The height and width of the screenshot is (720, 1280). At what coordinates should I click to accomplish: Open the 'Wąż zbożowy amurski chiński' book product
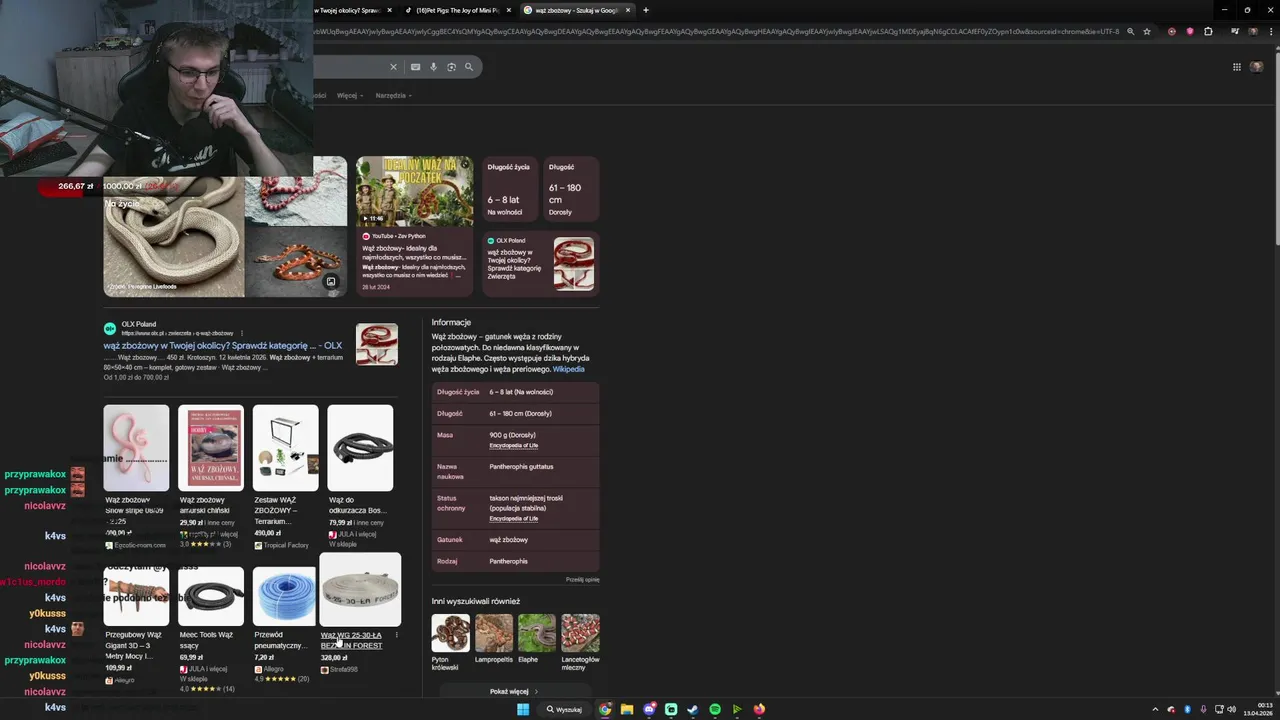click(x=210, y=477)
